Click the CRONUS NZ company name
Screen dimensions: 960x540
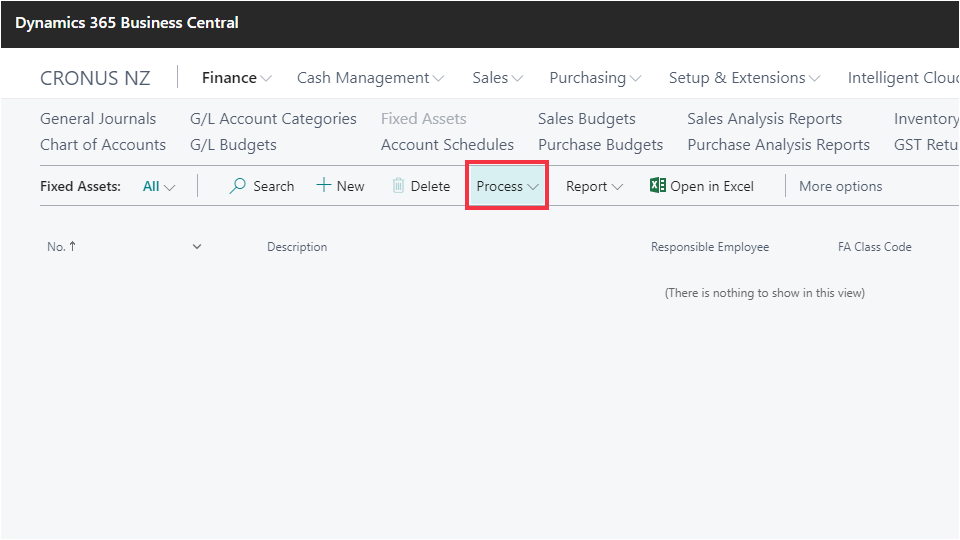[x=95, y=78]
